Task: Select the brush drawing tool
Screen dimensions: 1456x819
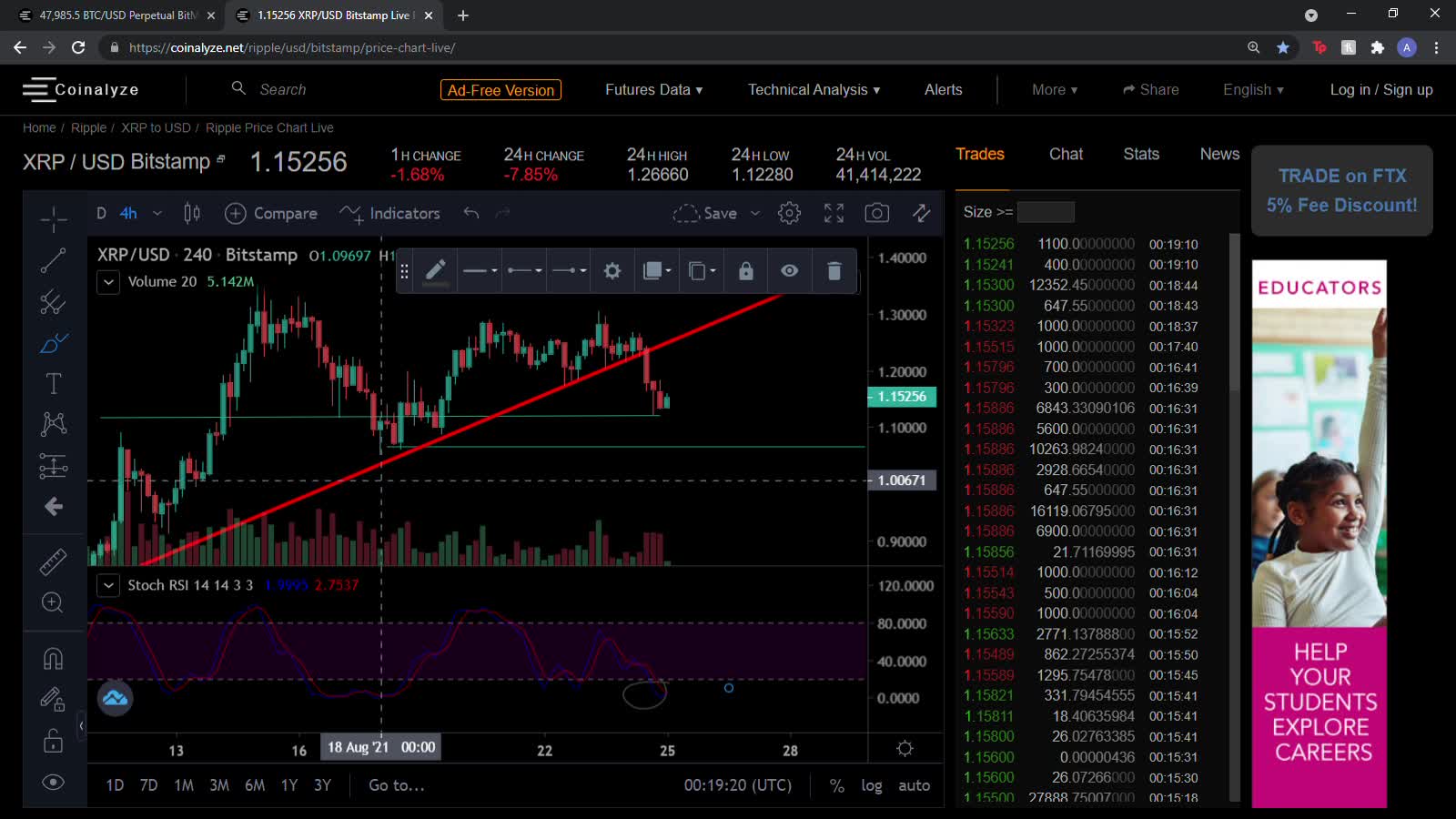Action: pyautogui.click(x=54, y=343)
